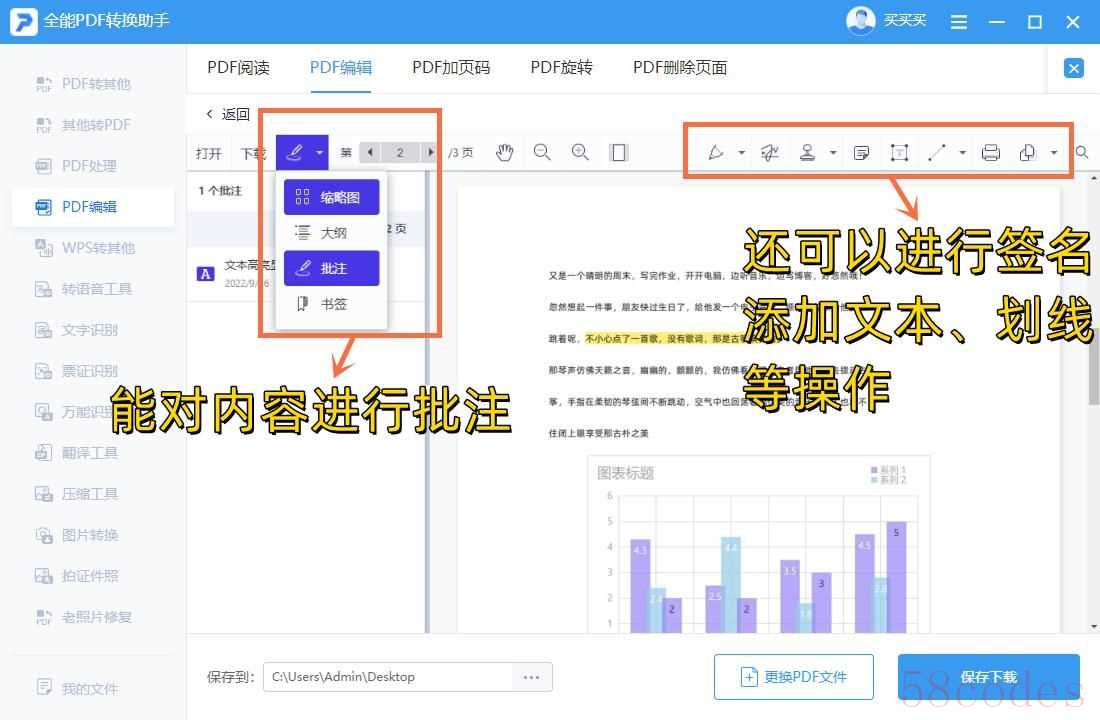Click the print icon in toolbar
The width and height of the screenshot is (1100, 720).
point(991,153)
